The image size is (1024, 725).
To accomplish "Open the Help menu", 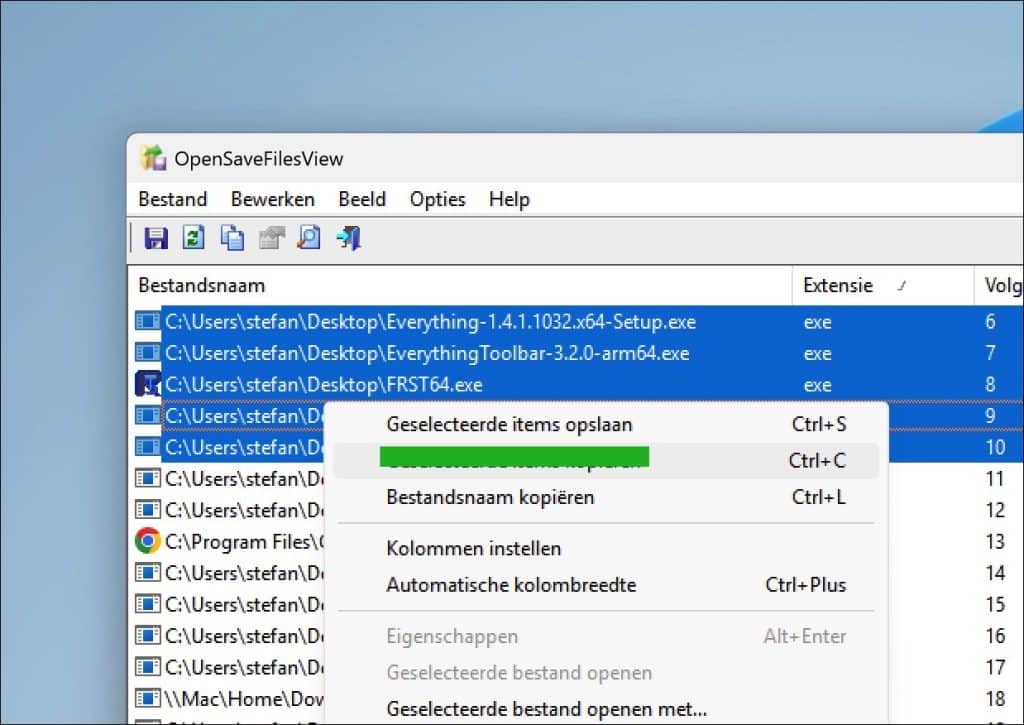I will click(x=509, y=199).
